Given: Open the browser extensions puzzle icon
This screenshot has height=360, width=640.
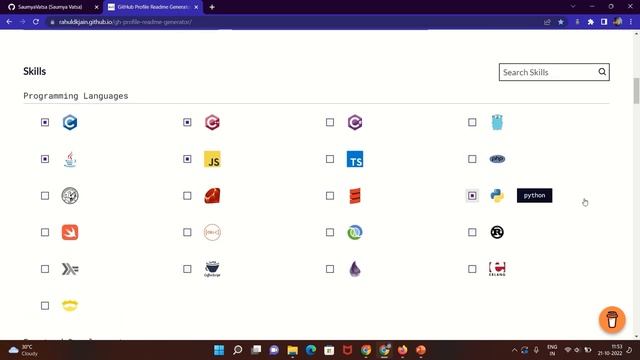Looking at the screenshot, I should pos(591,22).
